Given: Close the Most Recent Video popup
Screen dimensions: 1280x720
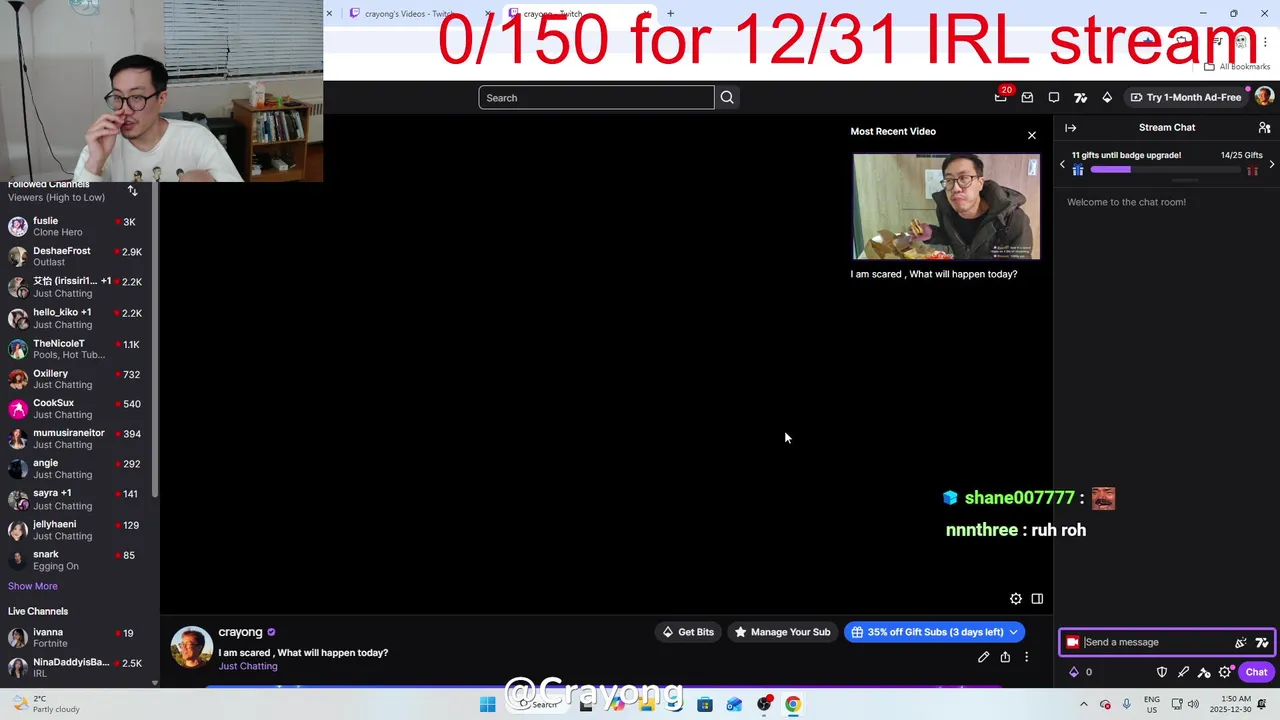Looking at the screenshot, I should 1032,135.
